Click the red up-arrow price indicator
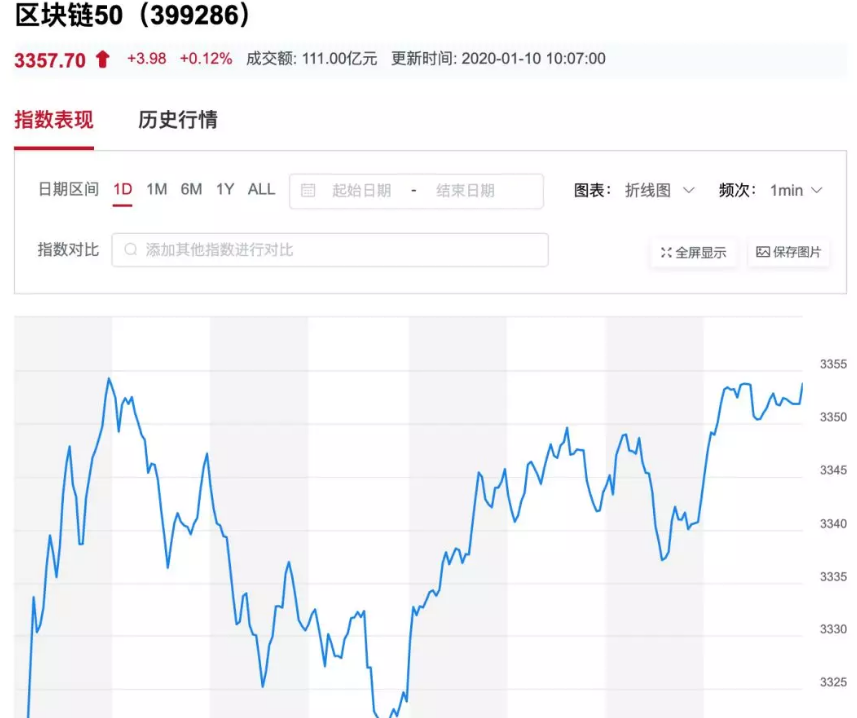Viewport: 857px width, 718px height. 102,59
